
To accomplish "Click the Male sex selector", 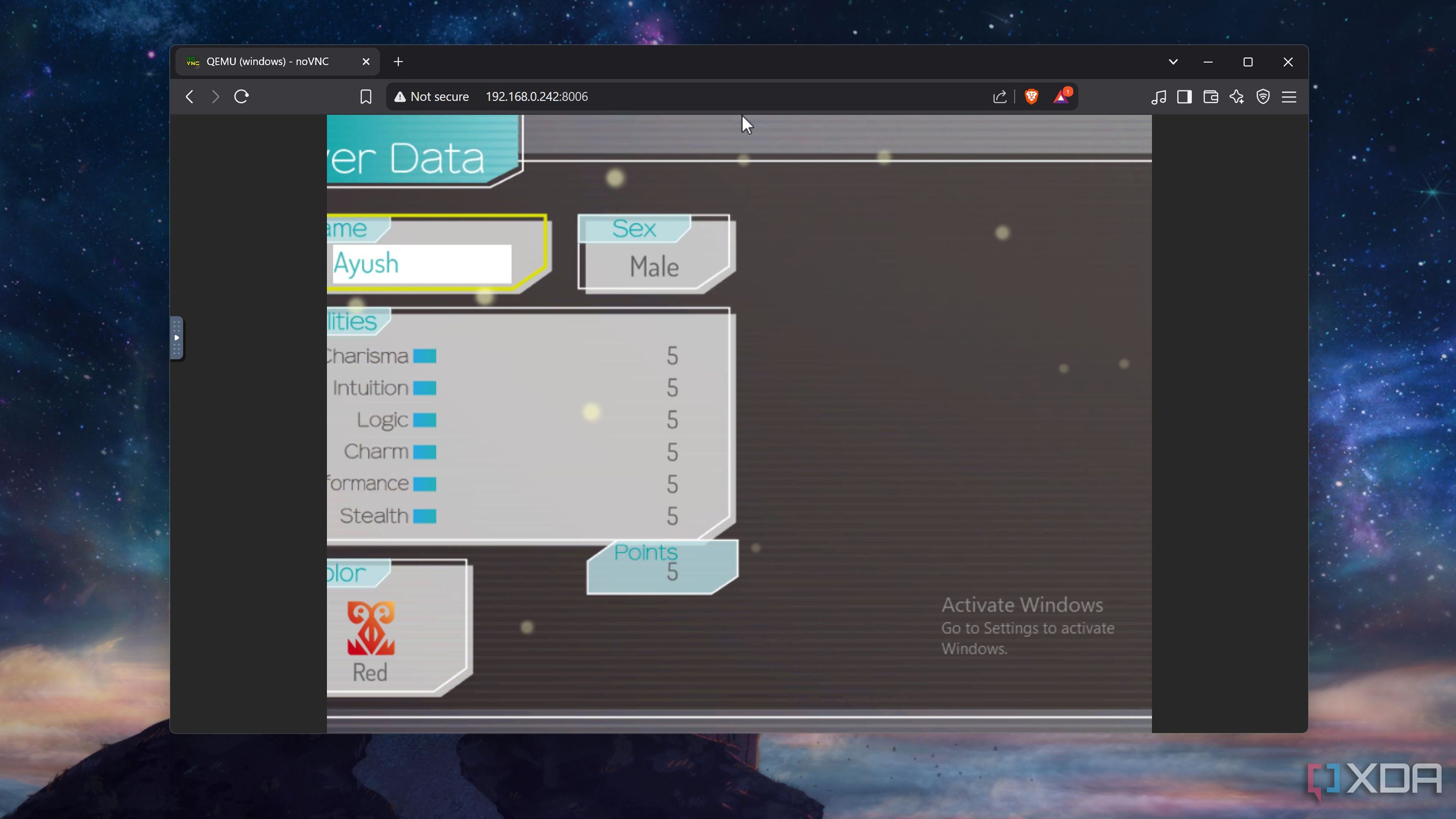I will click(x=654, y=267).
